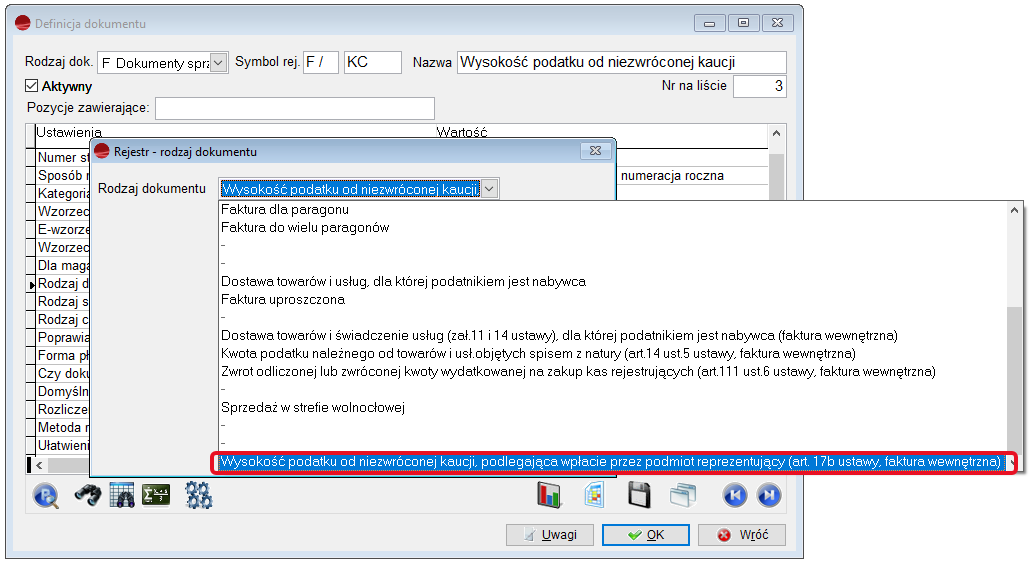Viewport: 1029px width, 564px height.
Task: Collapse the Rodzaj dokumentu combo box arrow
Action: [x=490, y=189]
